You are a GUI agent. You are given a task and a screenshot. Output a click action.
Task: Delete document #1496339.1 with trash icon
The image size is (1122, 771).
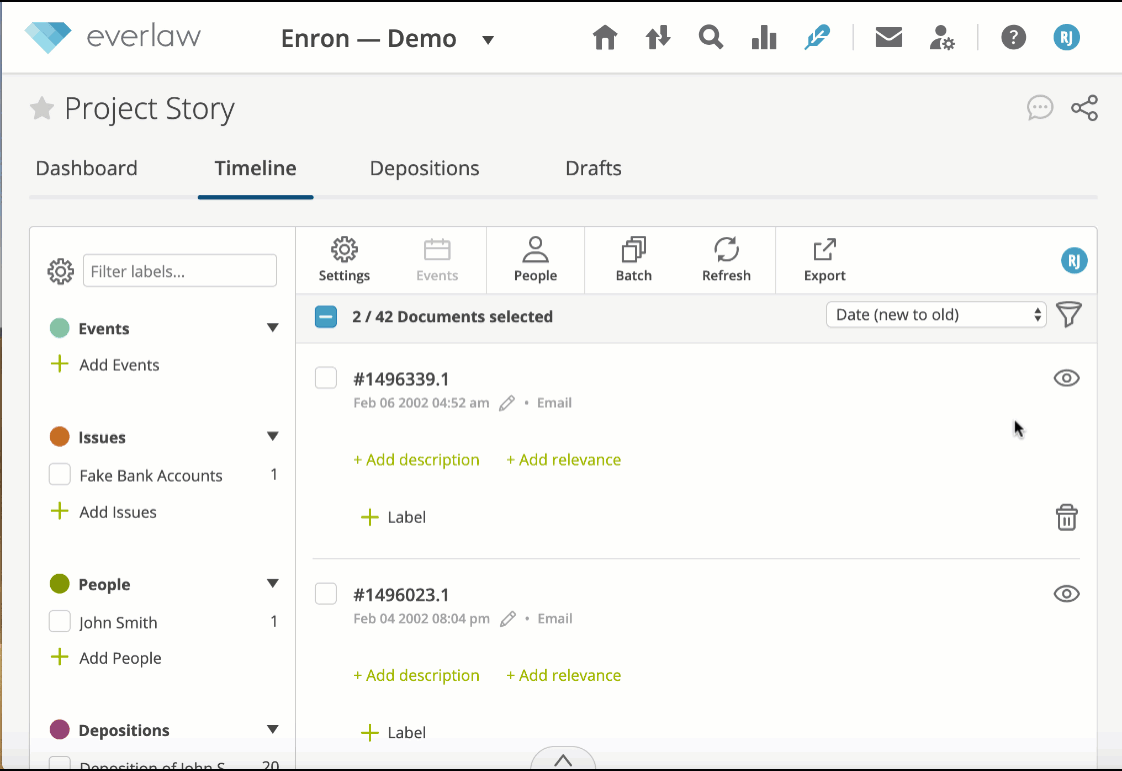click(1066, 518)
